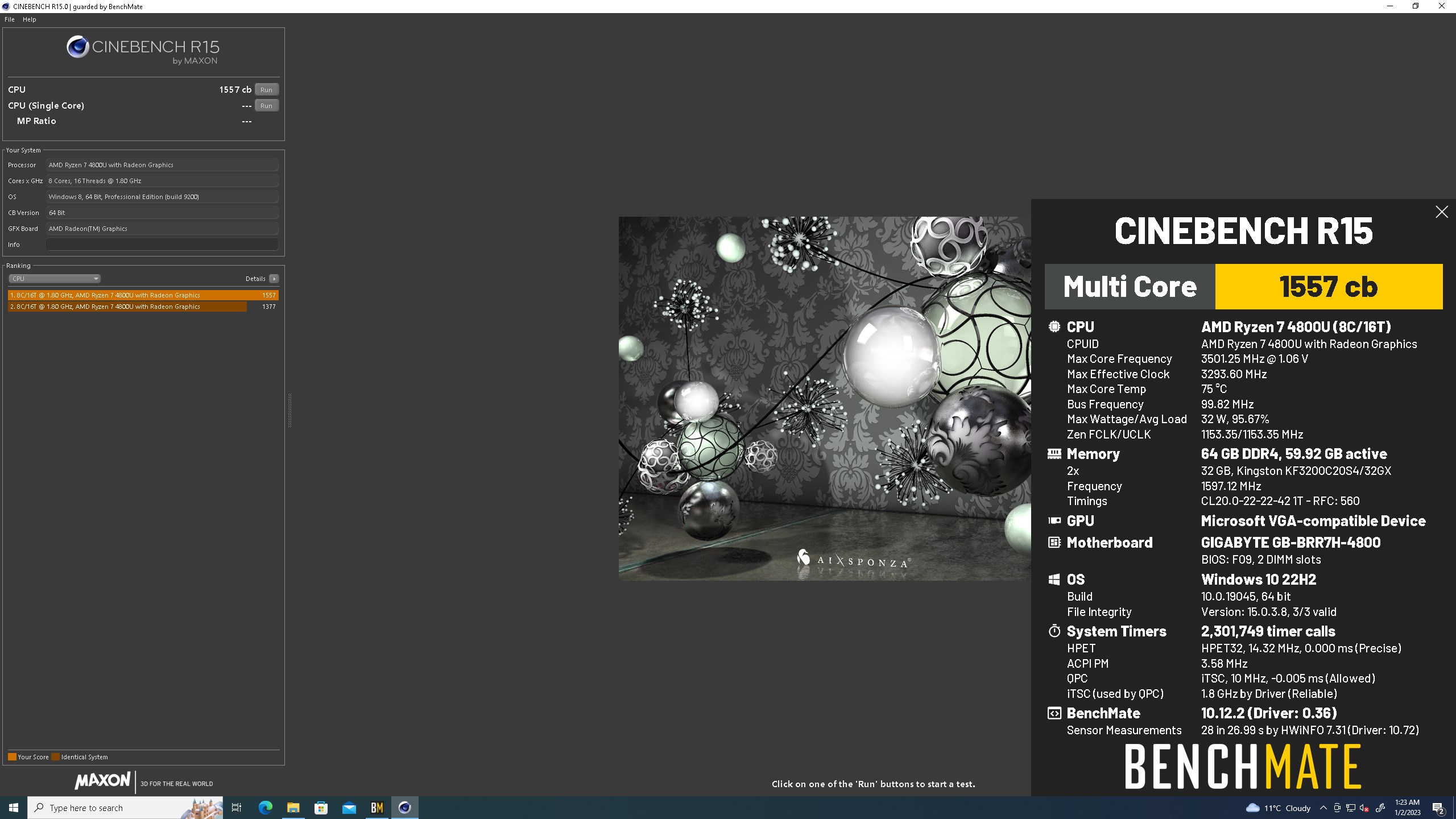Click the Windows OS icon in BenchMate panel
Screen dimensions: 1456x819
(x=1054, y=580)
